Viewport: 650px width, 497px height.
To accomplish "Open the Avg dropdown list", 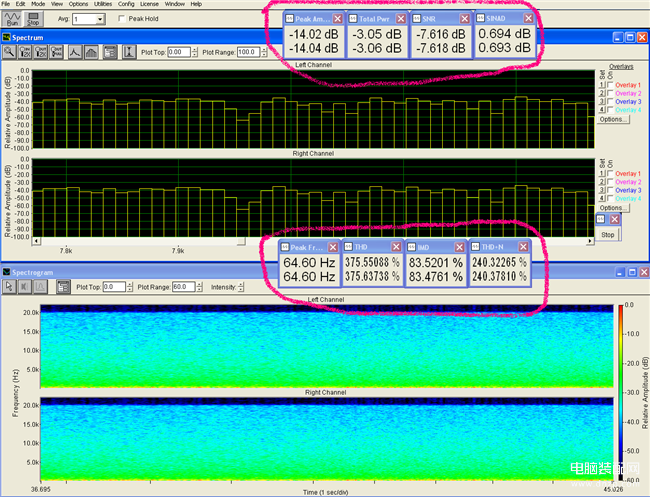I will coord(100,19).
